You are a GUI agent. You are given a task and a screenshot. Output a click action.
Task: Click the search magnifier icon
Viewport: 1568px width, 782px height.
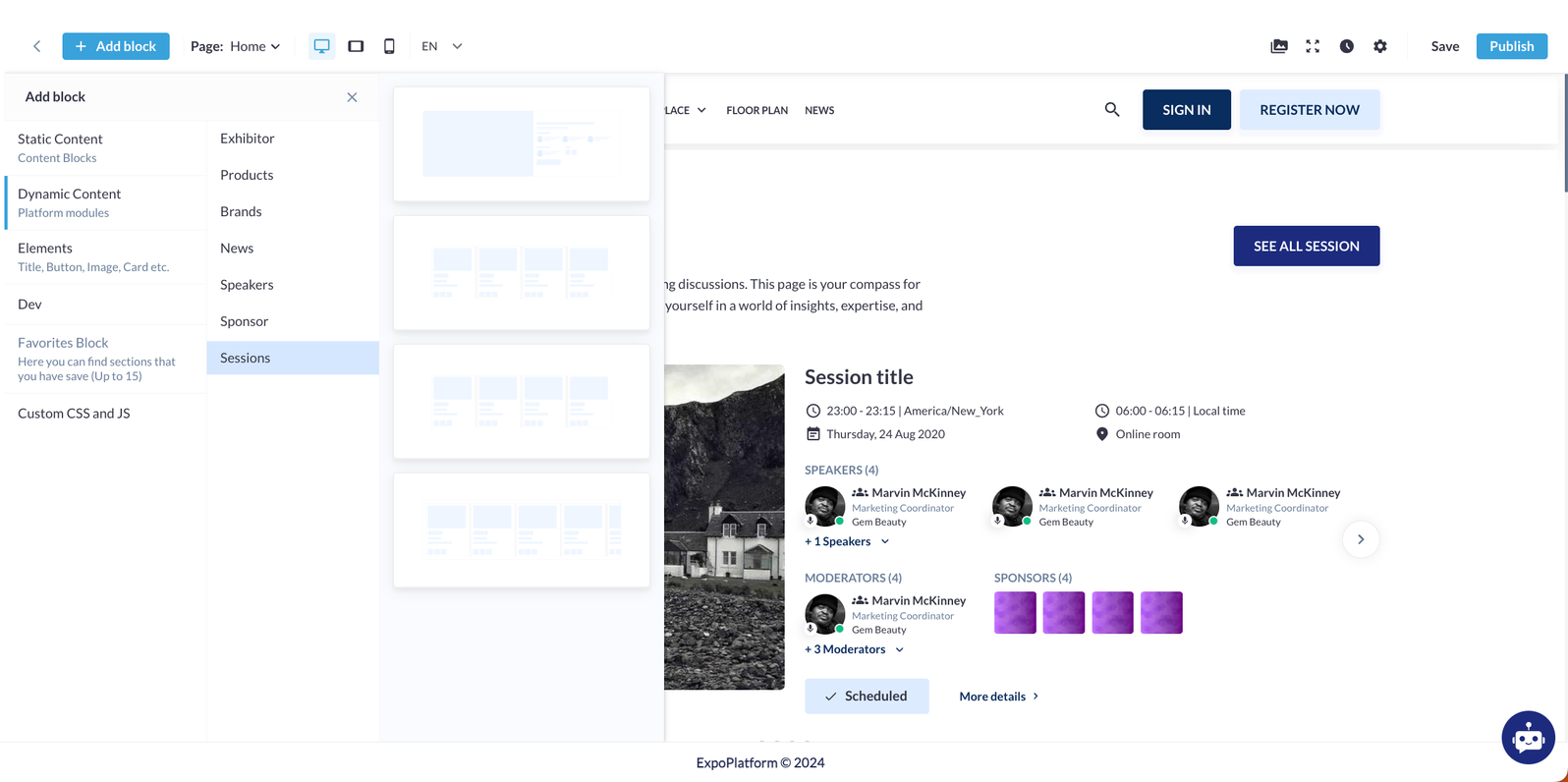1112,110
